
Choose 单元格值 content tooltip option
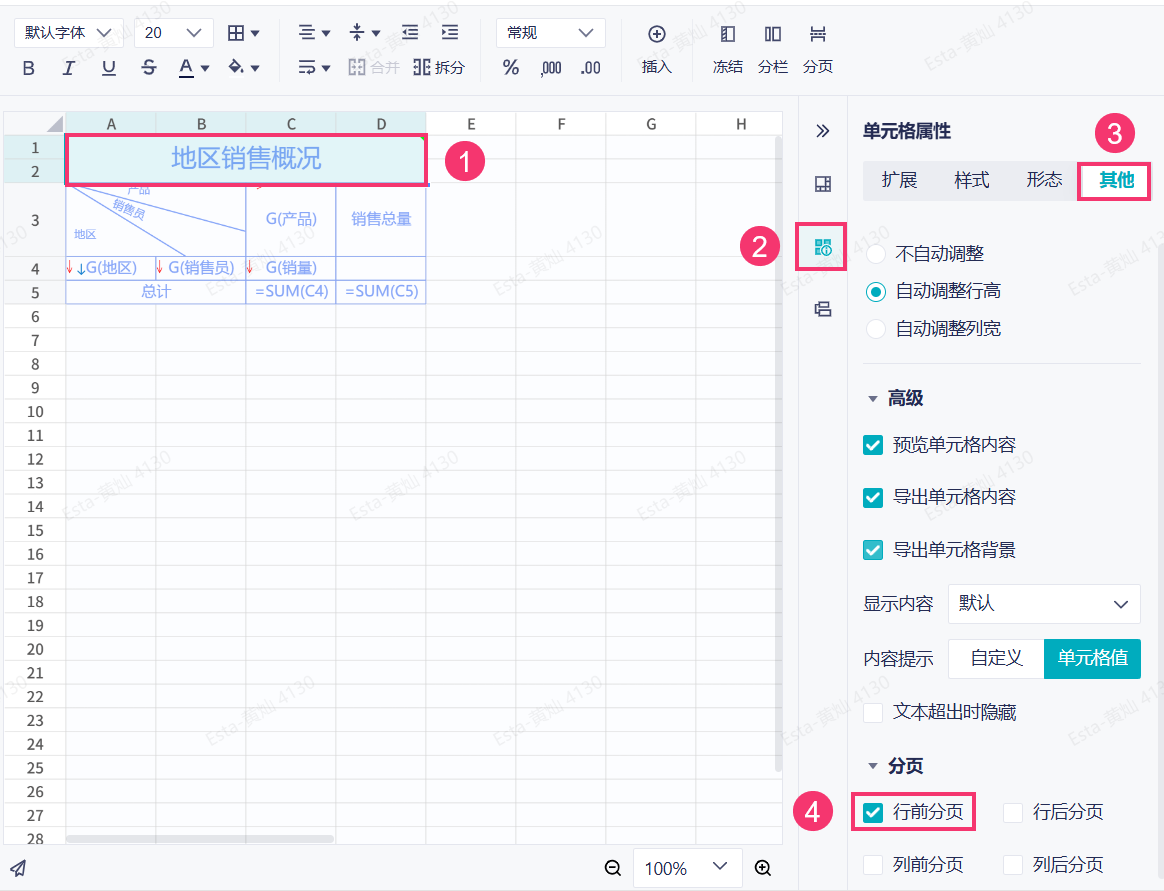pos(1092,659)
